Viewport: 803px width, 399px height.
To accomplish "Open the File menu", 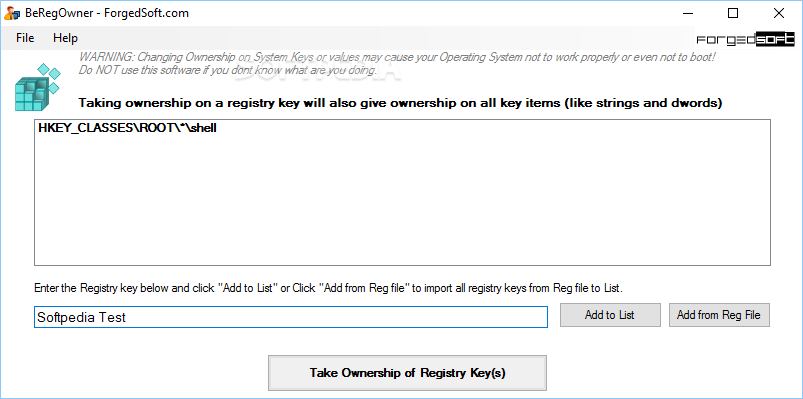I will (25, 38).
